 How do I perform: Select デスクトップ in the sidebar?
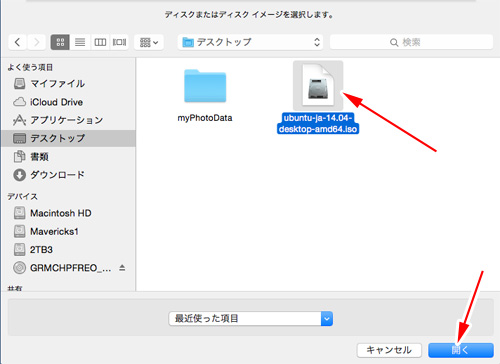68,138
